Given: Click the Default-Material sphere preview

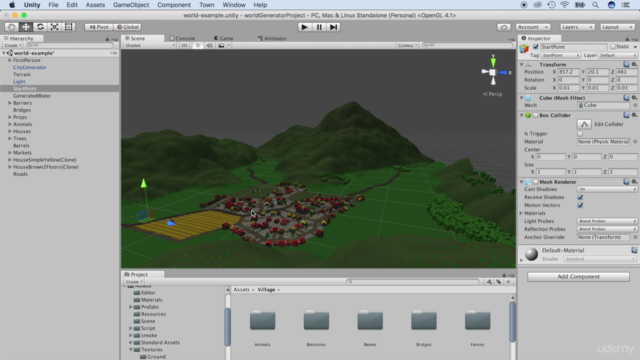Looking at the screenshot, I should [531, 254].
